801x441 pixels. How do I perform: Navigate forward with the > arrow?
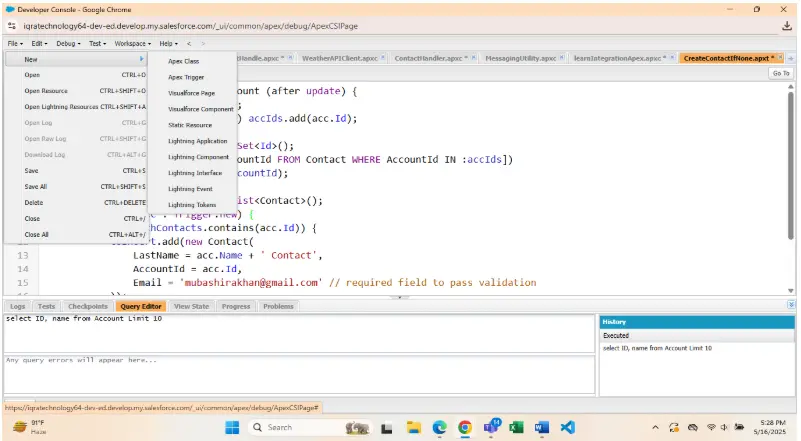click(203, 43)
